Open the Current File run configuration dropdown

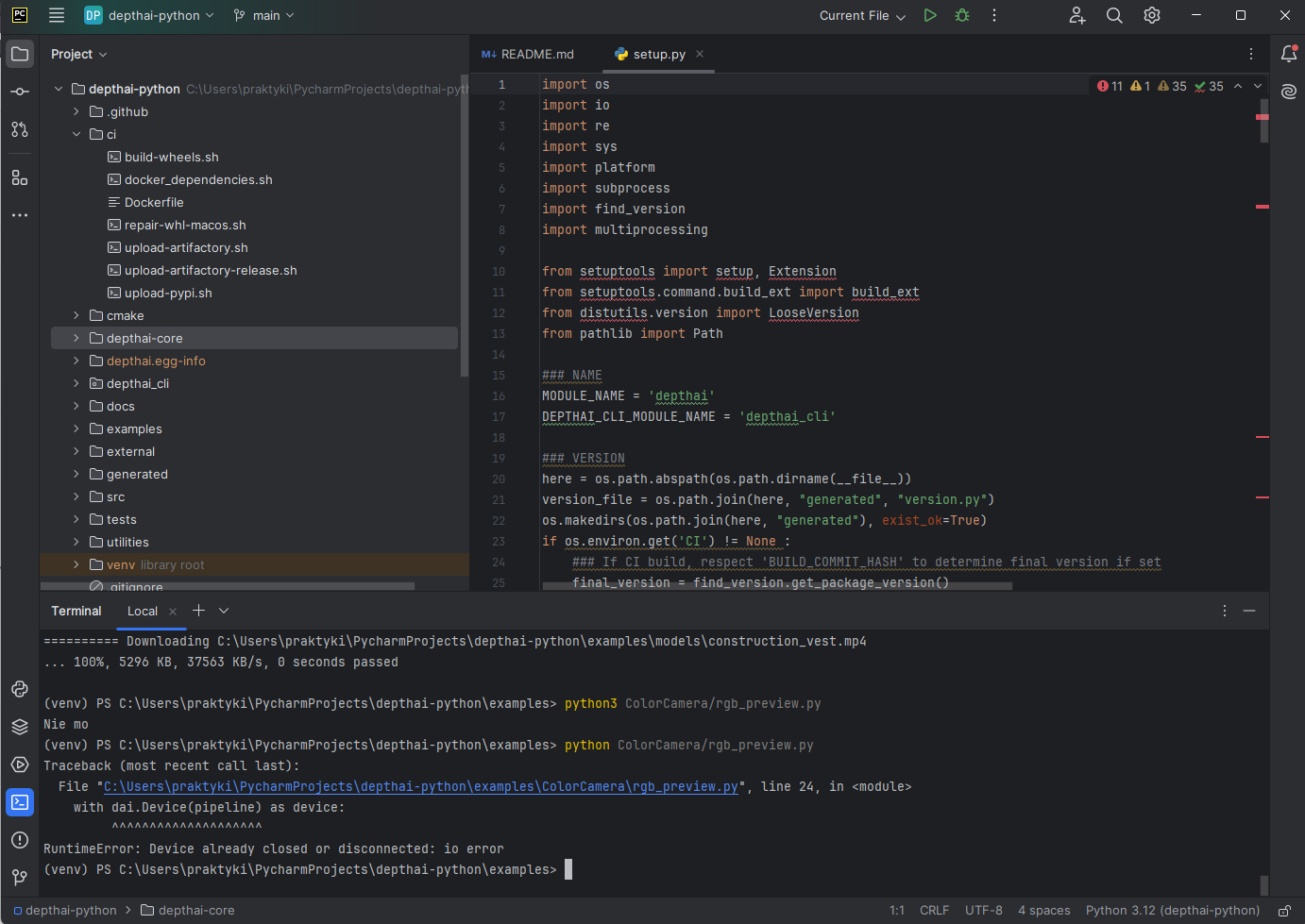862,15
